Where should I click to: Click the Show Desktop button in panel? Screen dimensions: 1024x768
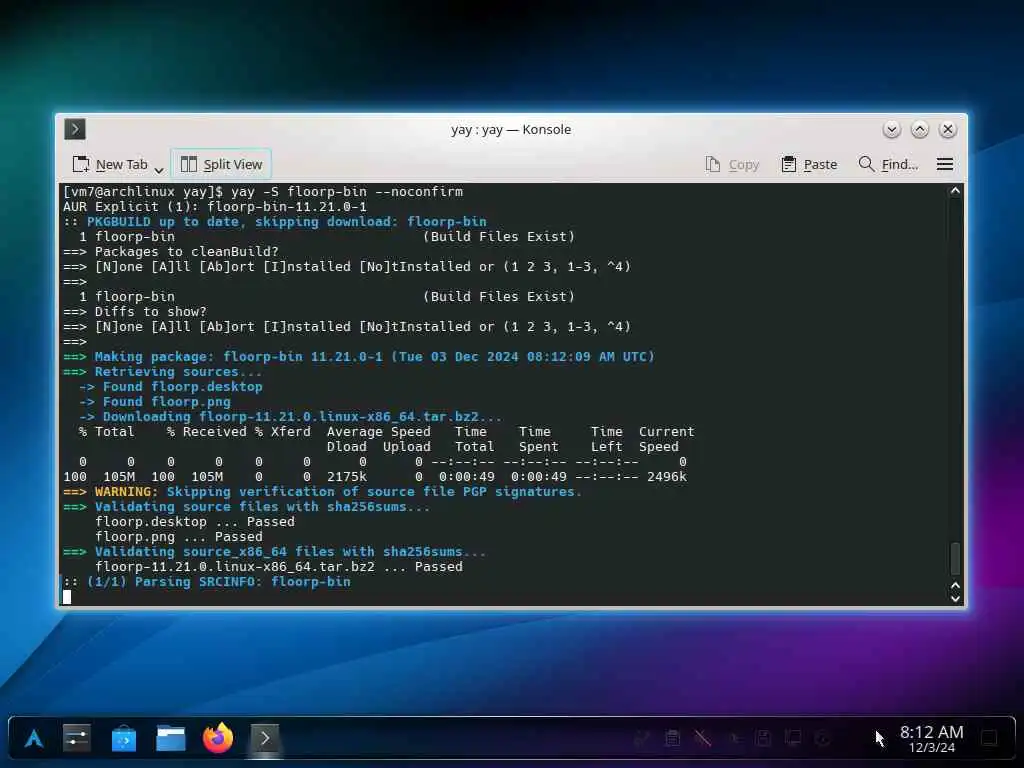pos(989,739)
